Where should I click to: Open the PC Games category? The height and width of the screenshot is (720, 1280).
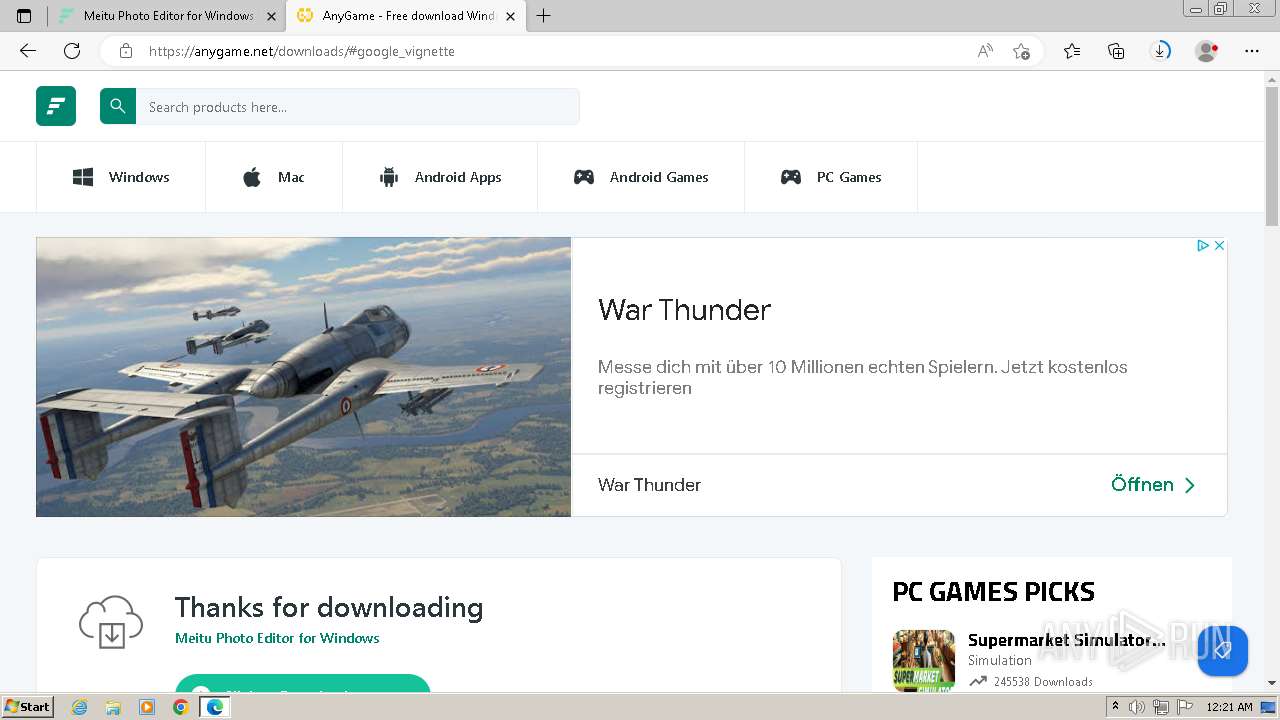tap(831, 177)
